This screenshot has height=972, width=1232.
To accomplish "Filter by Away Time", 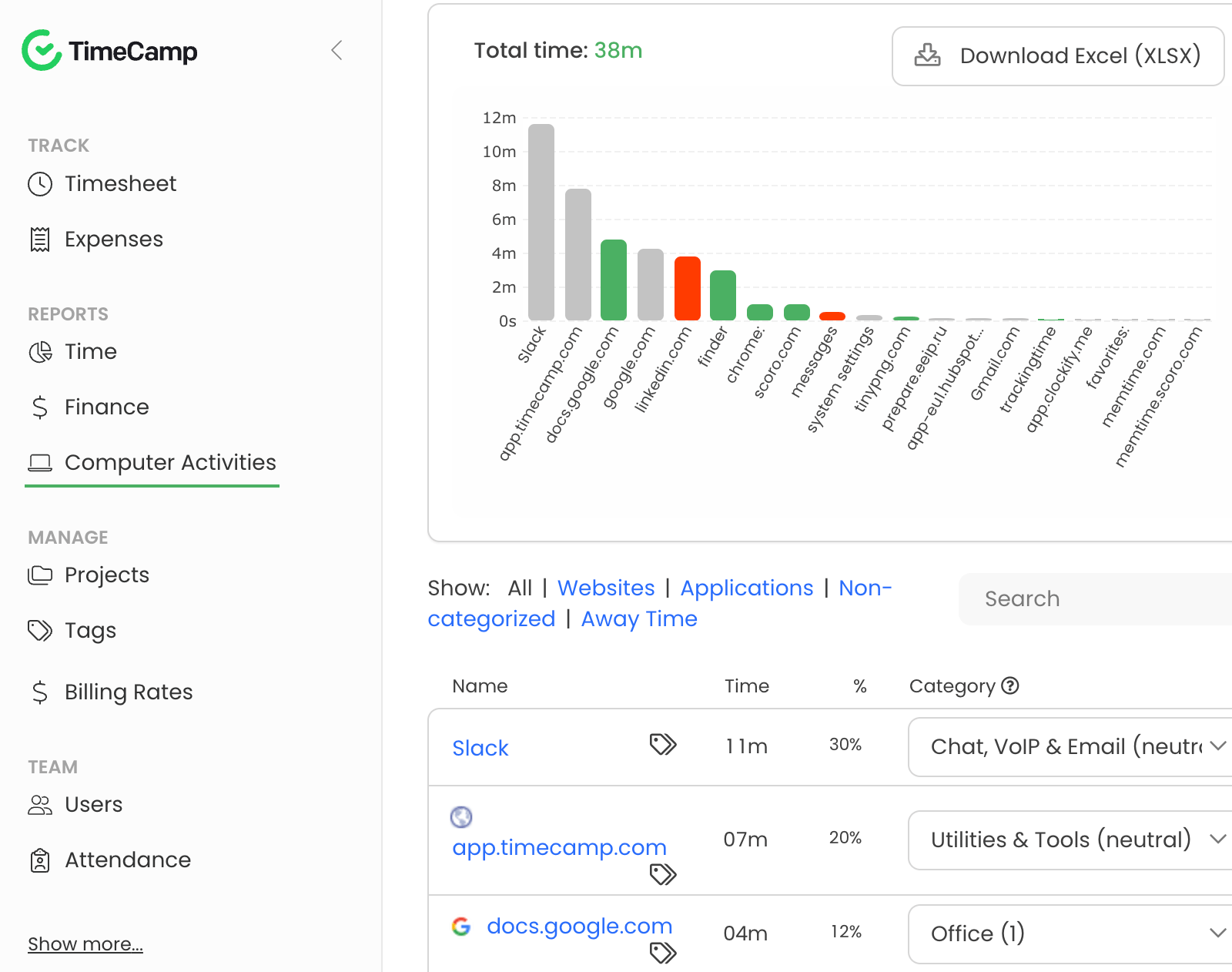I will click(639, 619).
